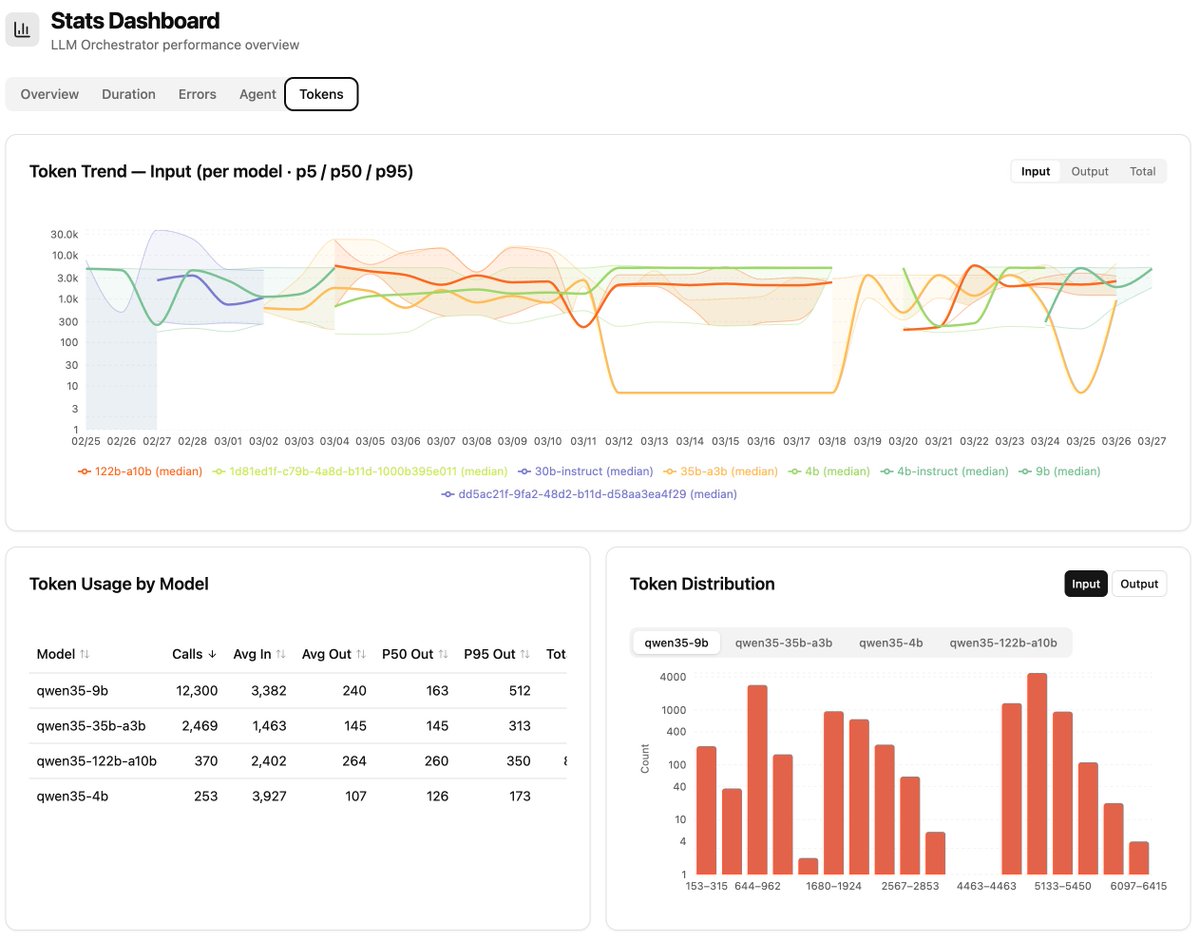The width and height of the screenshot is (1200, 941).
Task: Click the 03/12 date on trend axis
Action: 619,441
